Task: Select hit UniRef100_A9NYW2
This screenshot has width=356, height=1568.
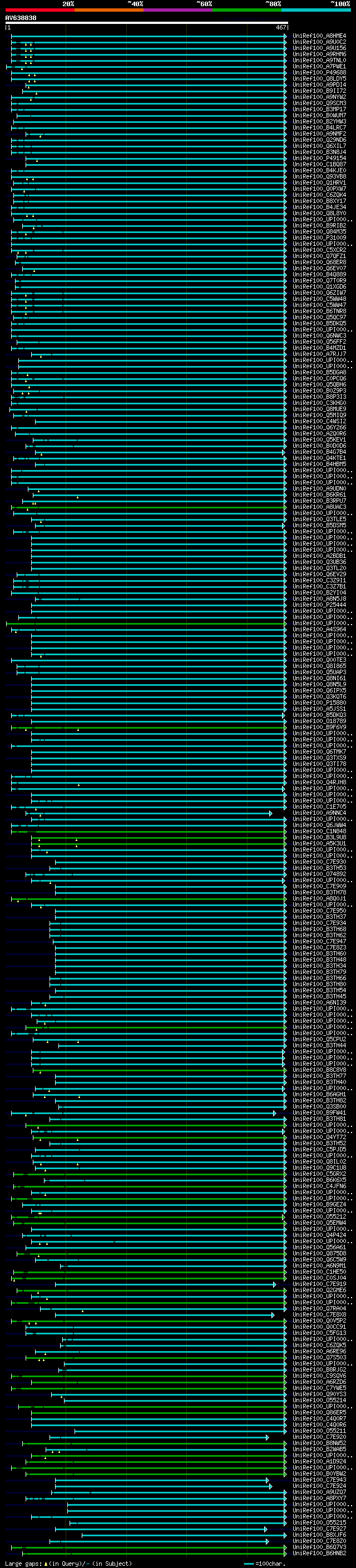Action: (319, 97)
